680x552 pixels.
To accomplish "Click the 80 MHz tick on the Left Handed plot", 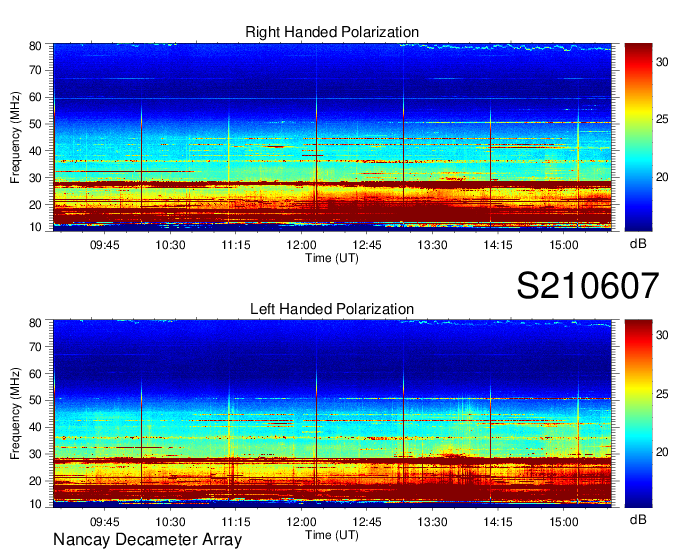I will tap(35, 323).
